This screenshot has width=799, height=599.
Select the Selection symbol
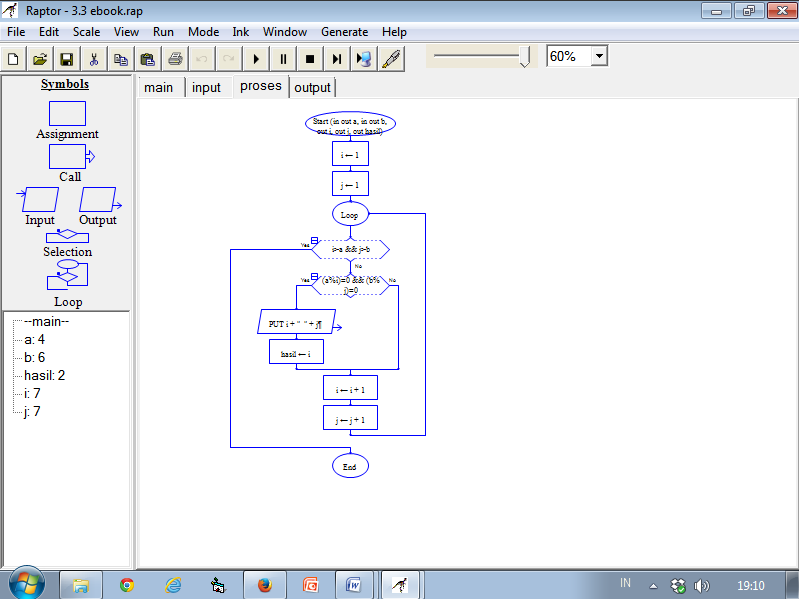[x=67, y=236]
